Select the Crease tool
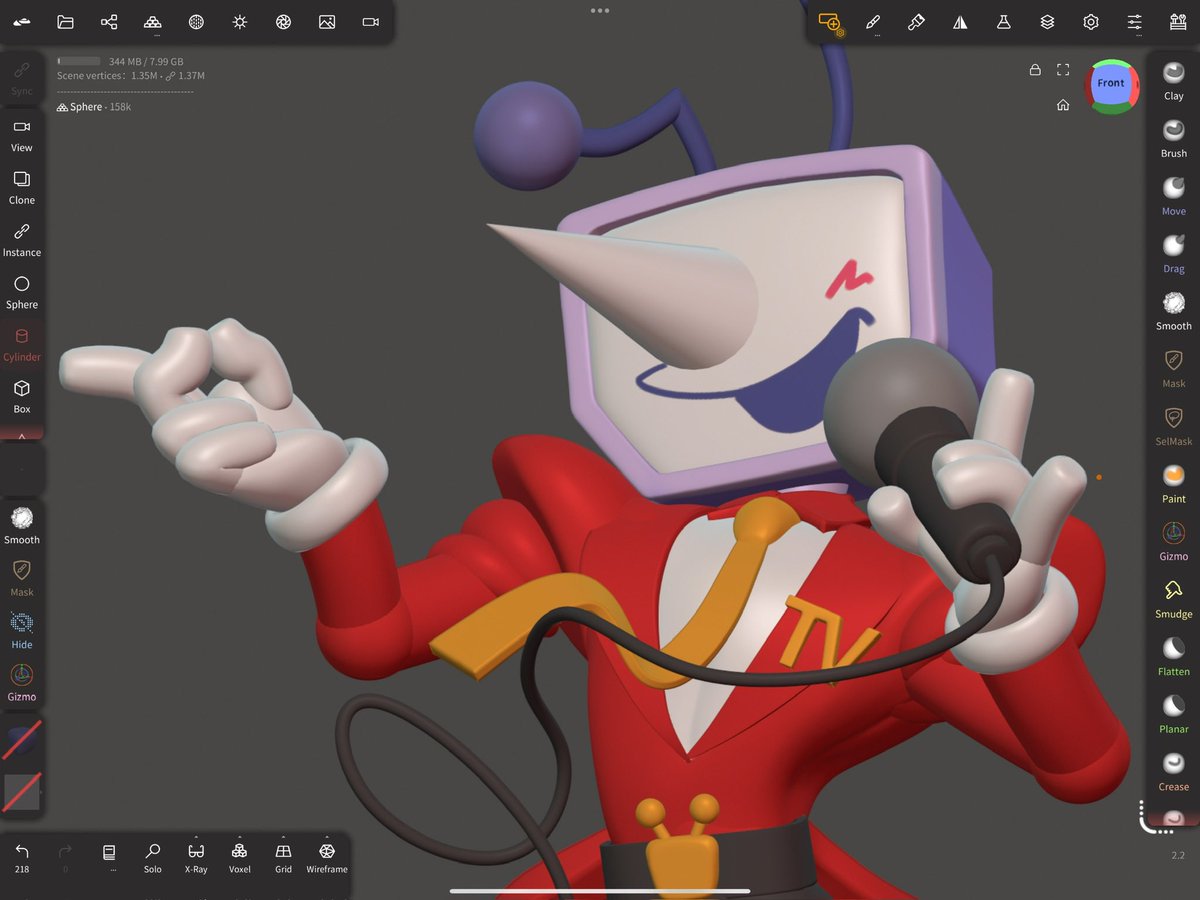 pyautogui.click(x=1174, y=771)
